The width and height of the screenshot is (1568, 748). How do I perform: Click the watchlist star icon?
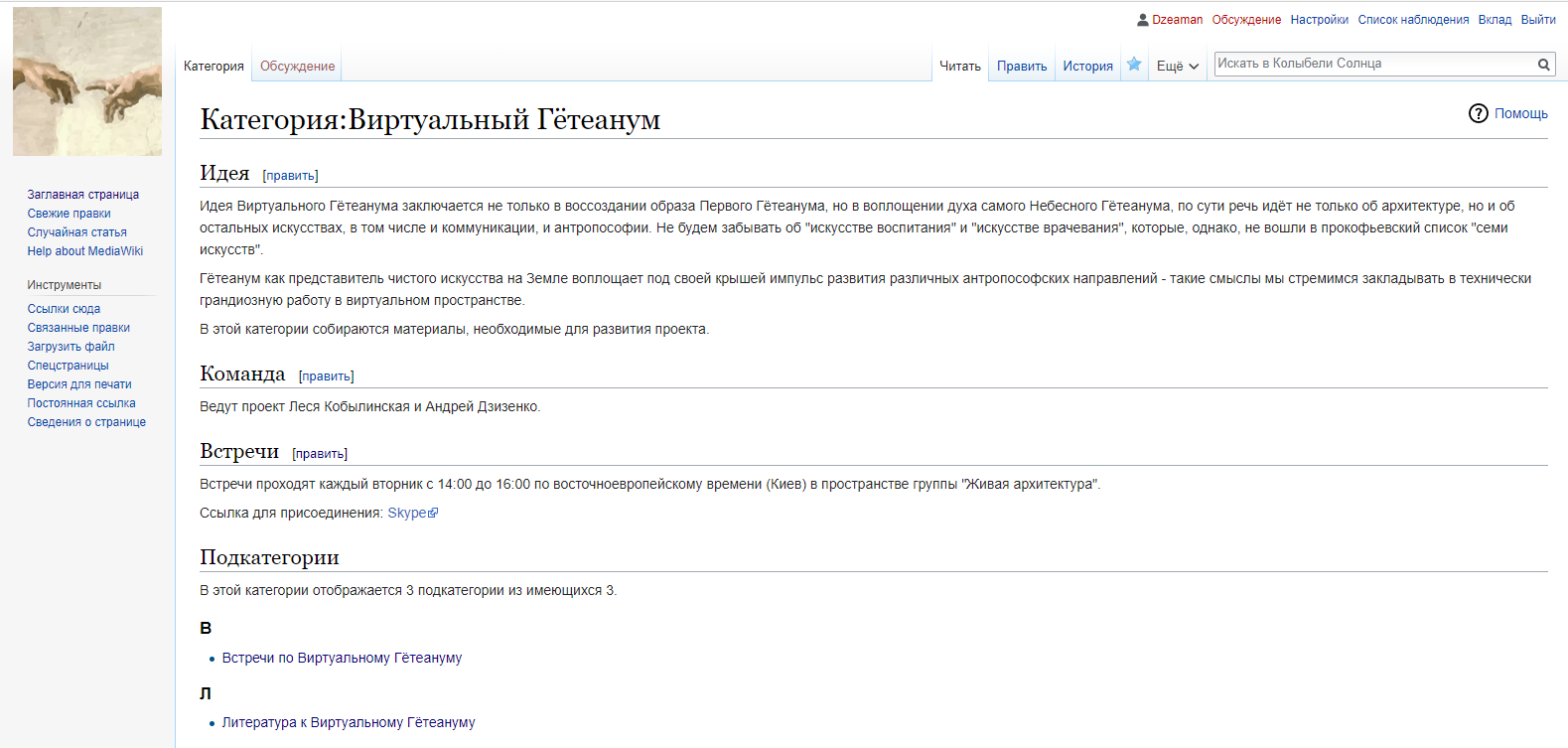[x=1134, y=65]
